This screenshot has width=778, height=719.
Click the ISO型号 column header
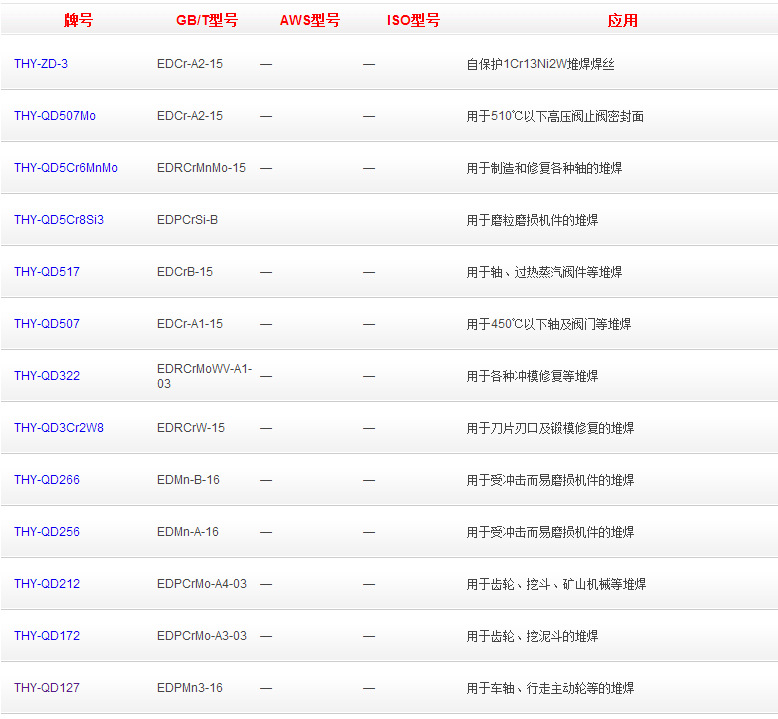point(413,20)
